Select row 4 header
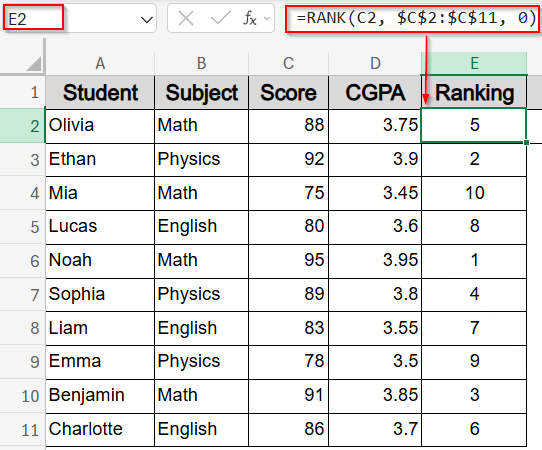Screen dimensions: 542x450 22,193
